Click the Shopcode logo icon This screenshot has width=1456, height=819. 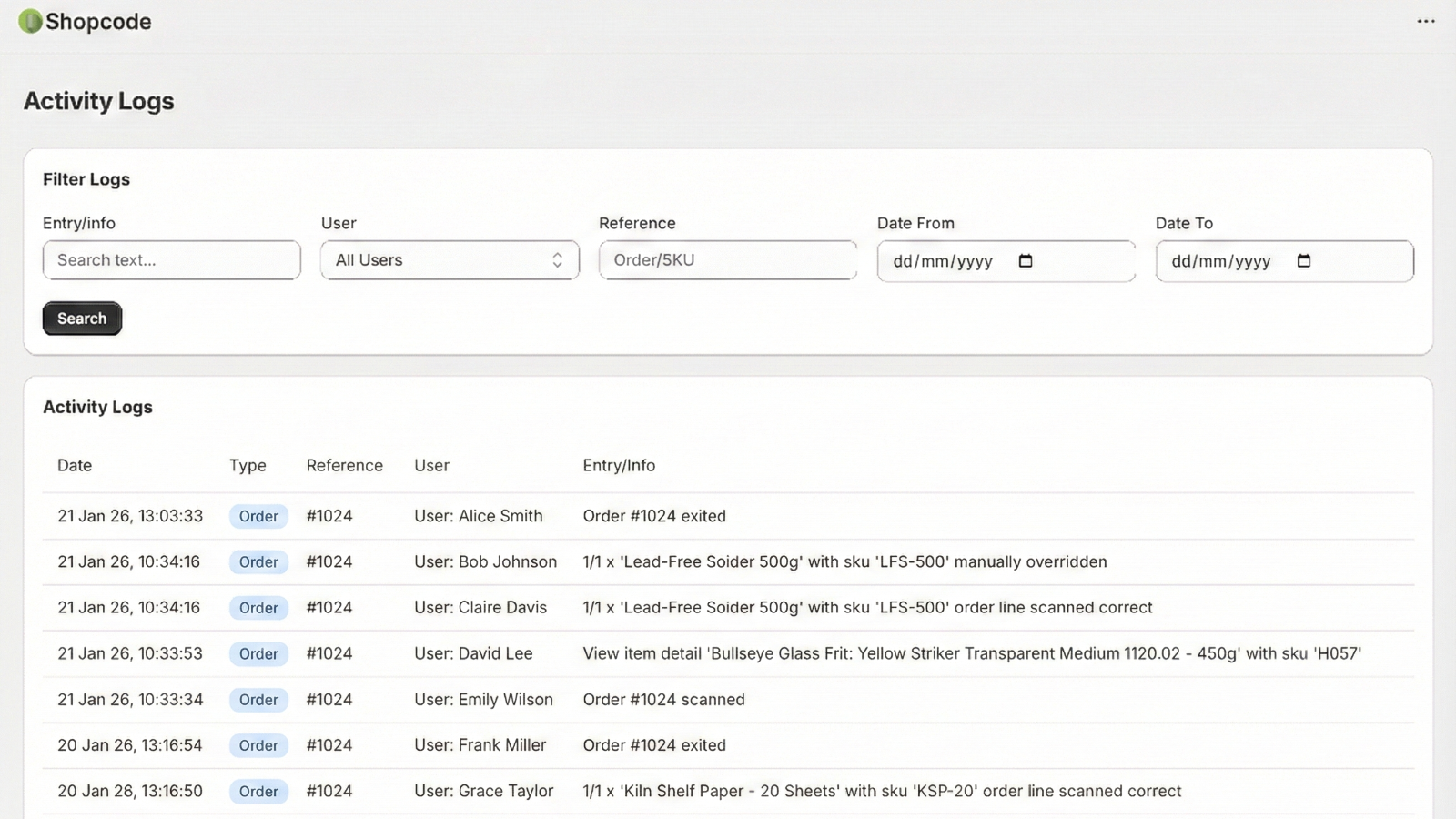(x=30, y=22)
